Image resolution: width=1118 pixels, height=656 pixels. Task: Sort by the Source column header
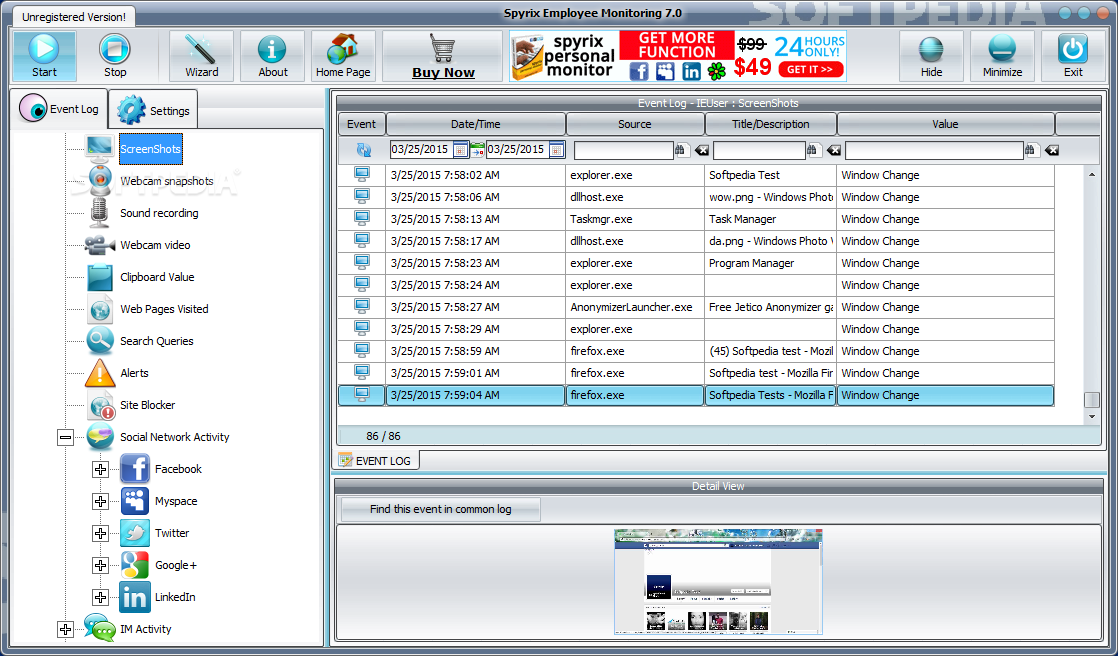635,124
